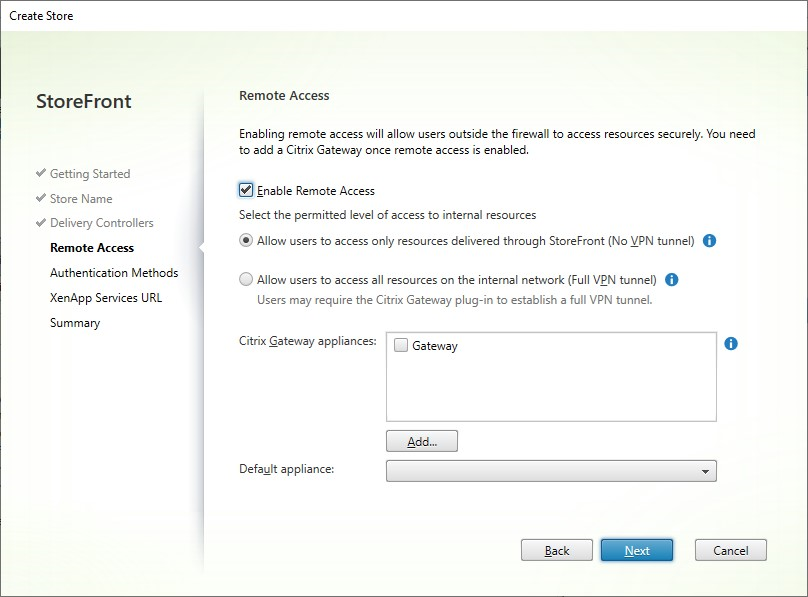Jump to the Summary step
The height and width of the screenshot is (597, 808).
click(75, 323)
